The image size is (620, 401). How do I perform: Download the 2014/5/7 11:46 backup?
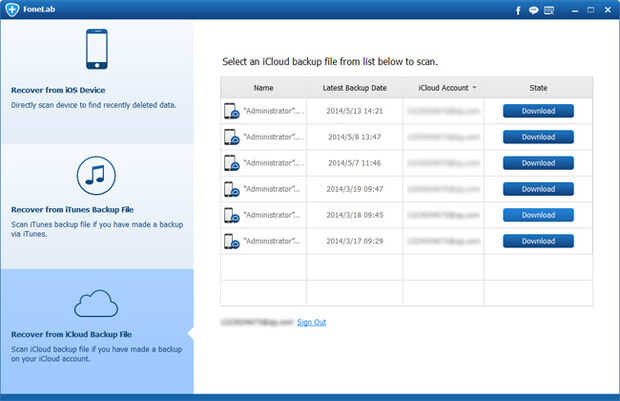[538, 163]
